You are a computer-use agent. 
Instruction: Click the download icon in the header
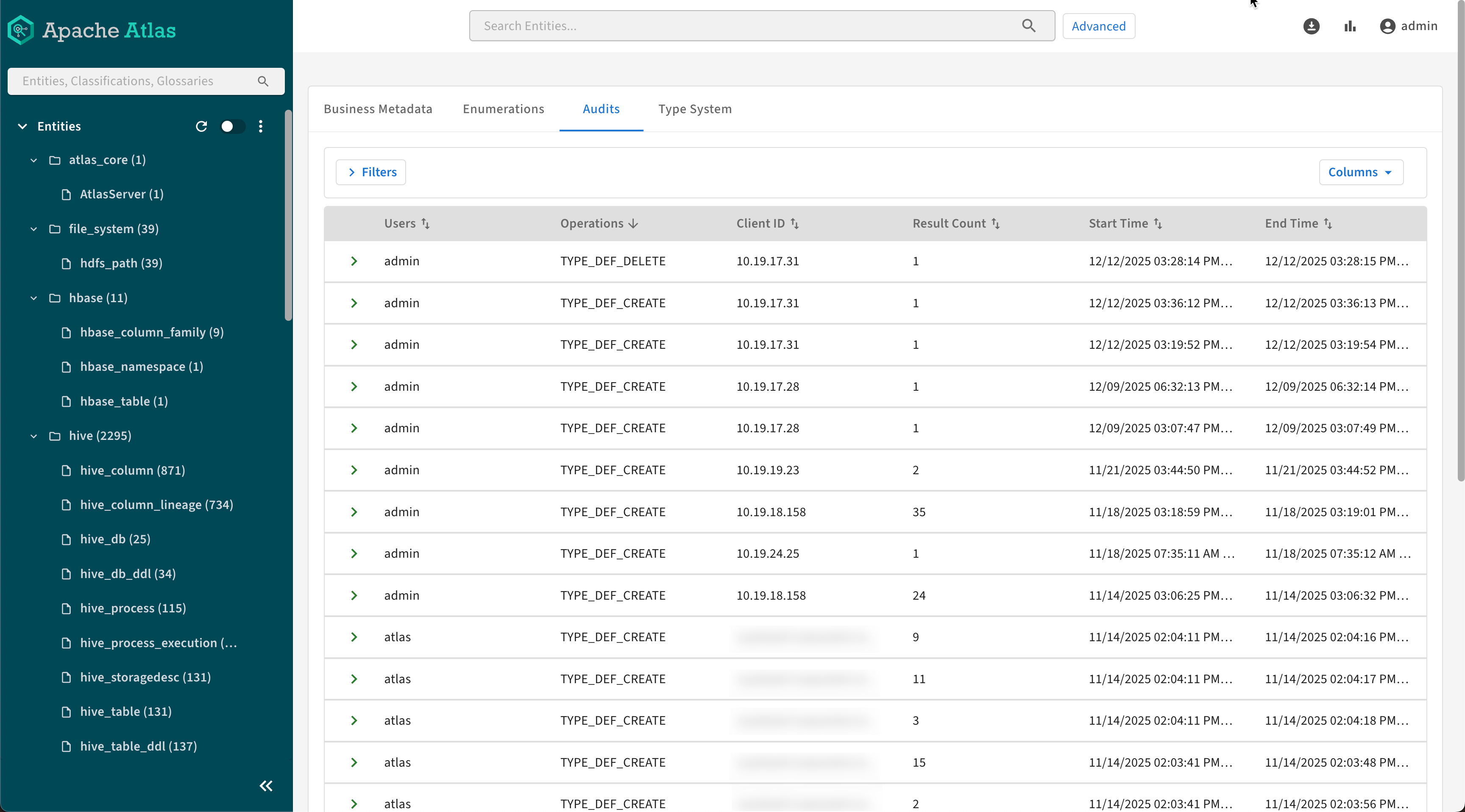click(1311, 26)
